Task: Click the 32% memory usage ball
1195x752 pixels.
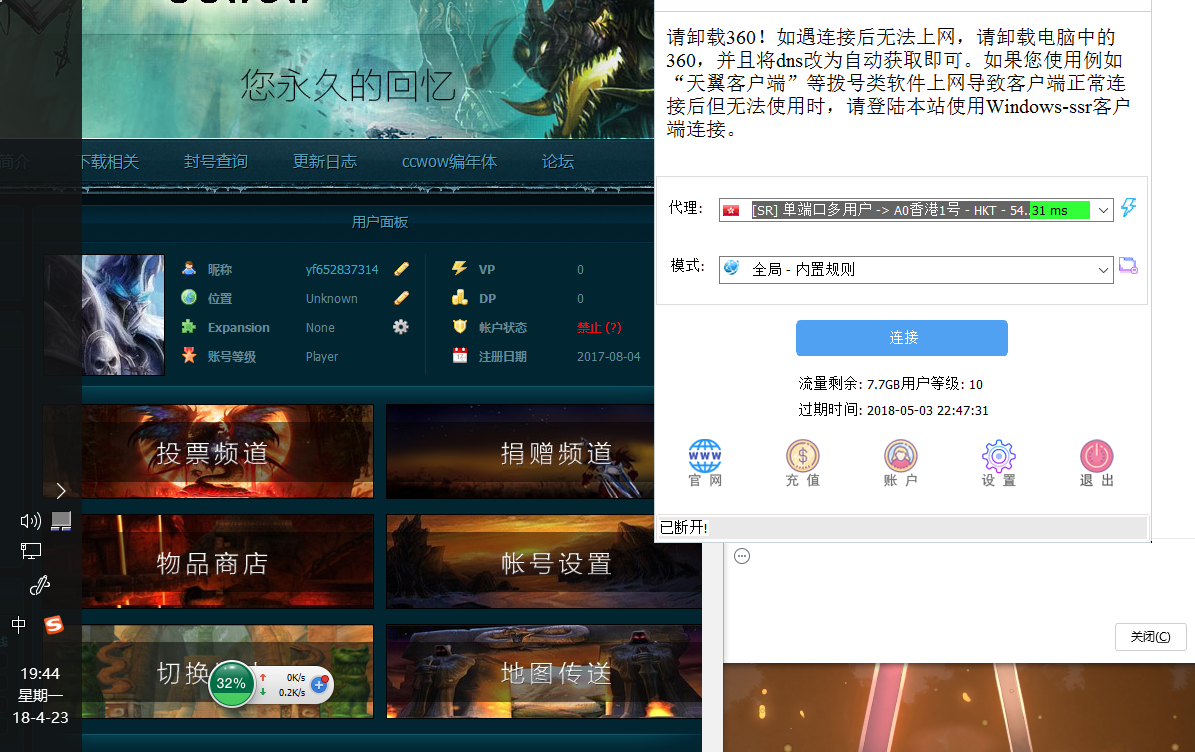Action: [231, 683]
